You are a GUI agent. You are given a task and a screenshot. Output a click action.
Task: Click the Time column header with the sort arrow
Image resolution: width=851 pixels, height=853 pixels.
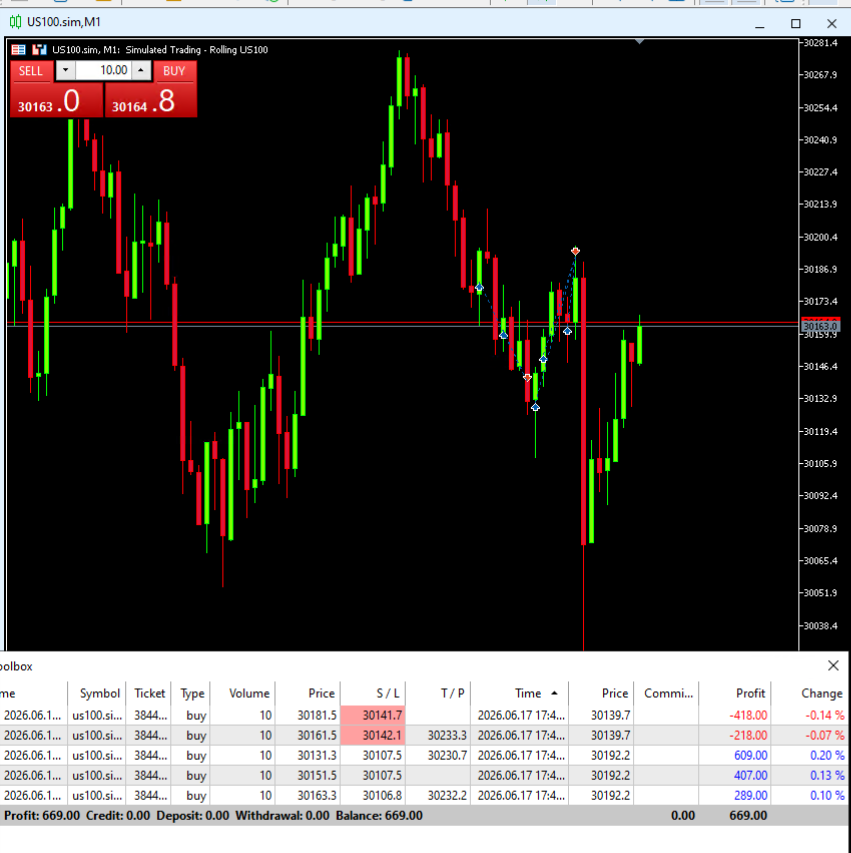point(520,693)
